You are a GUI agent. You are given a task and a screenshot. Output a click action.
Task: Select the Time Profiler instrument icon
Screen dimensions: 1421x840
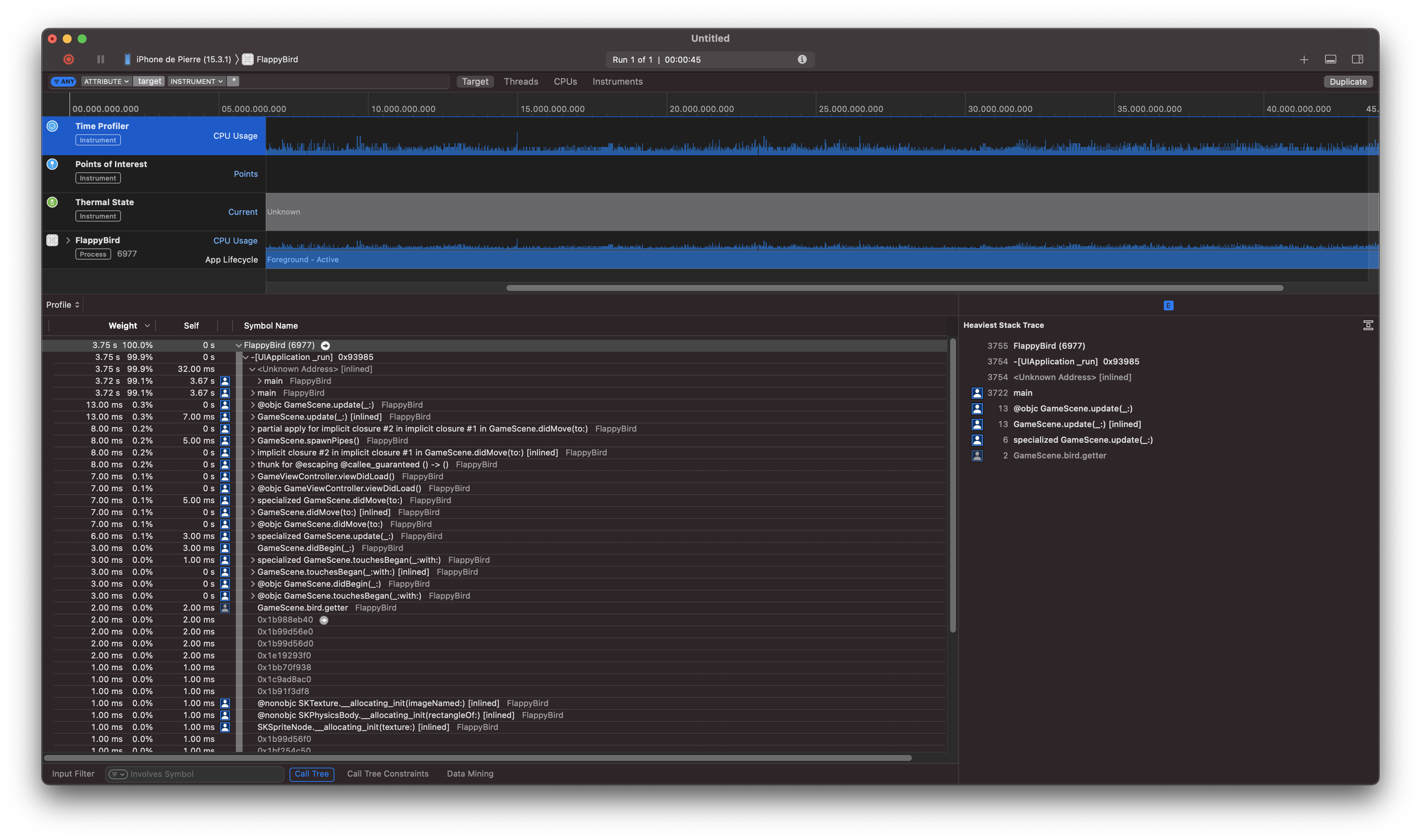tap(52, 126)
